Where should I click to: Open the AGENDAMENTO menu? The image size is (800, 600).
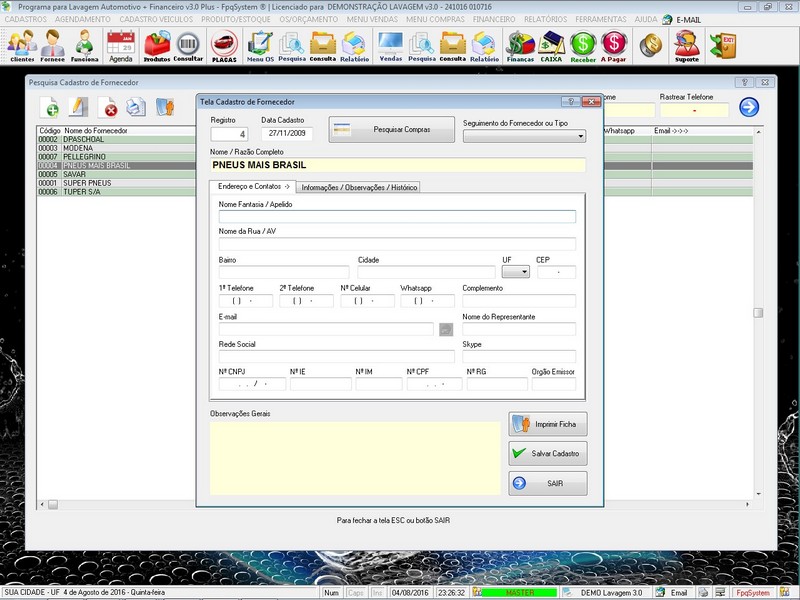click(x=83, y=19)
